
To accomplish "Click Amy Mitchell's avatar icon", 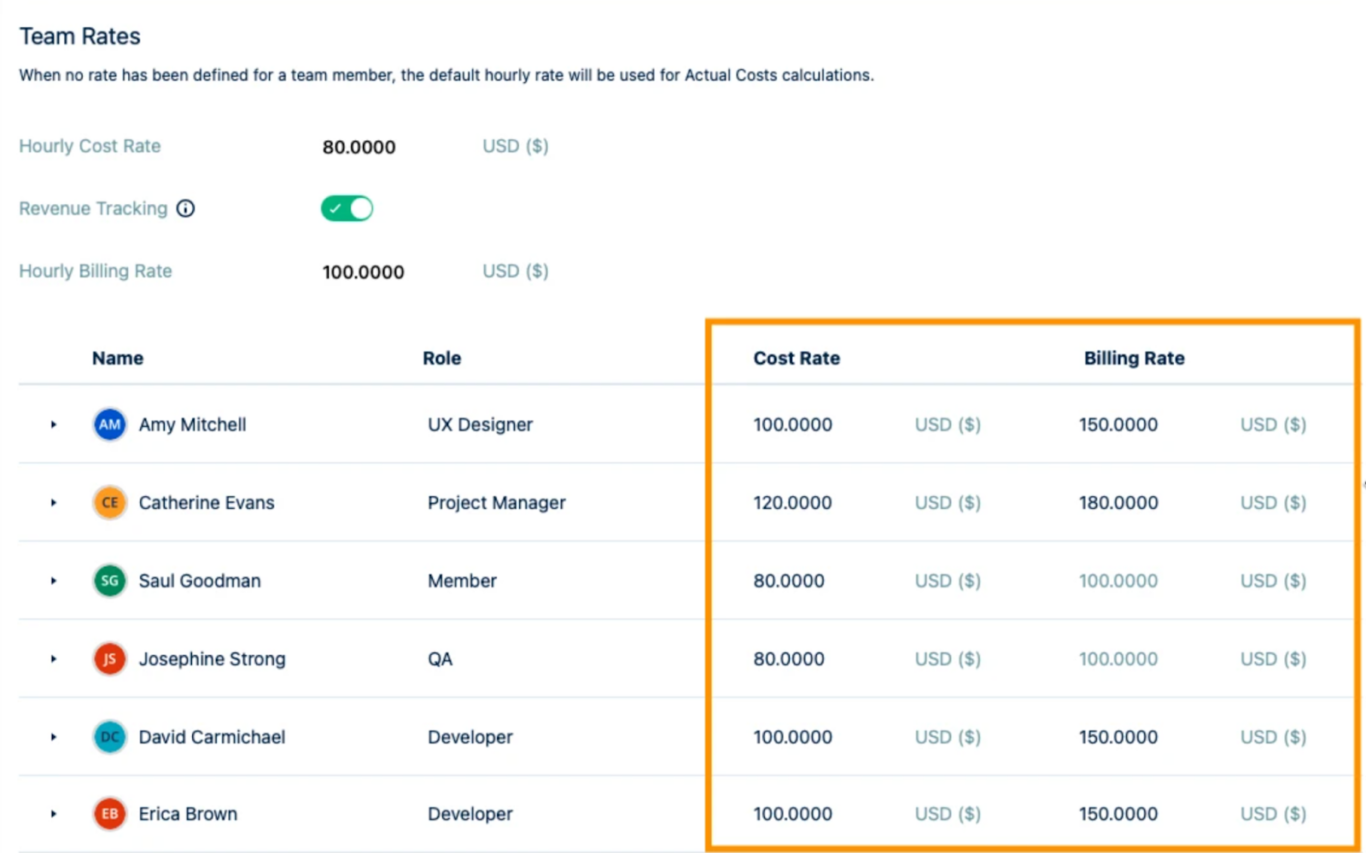I will [x=109, y=424].
